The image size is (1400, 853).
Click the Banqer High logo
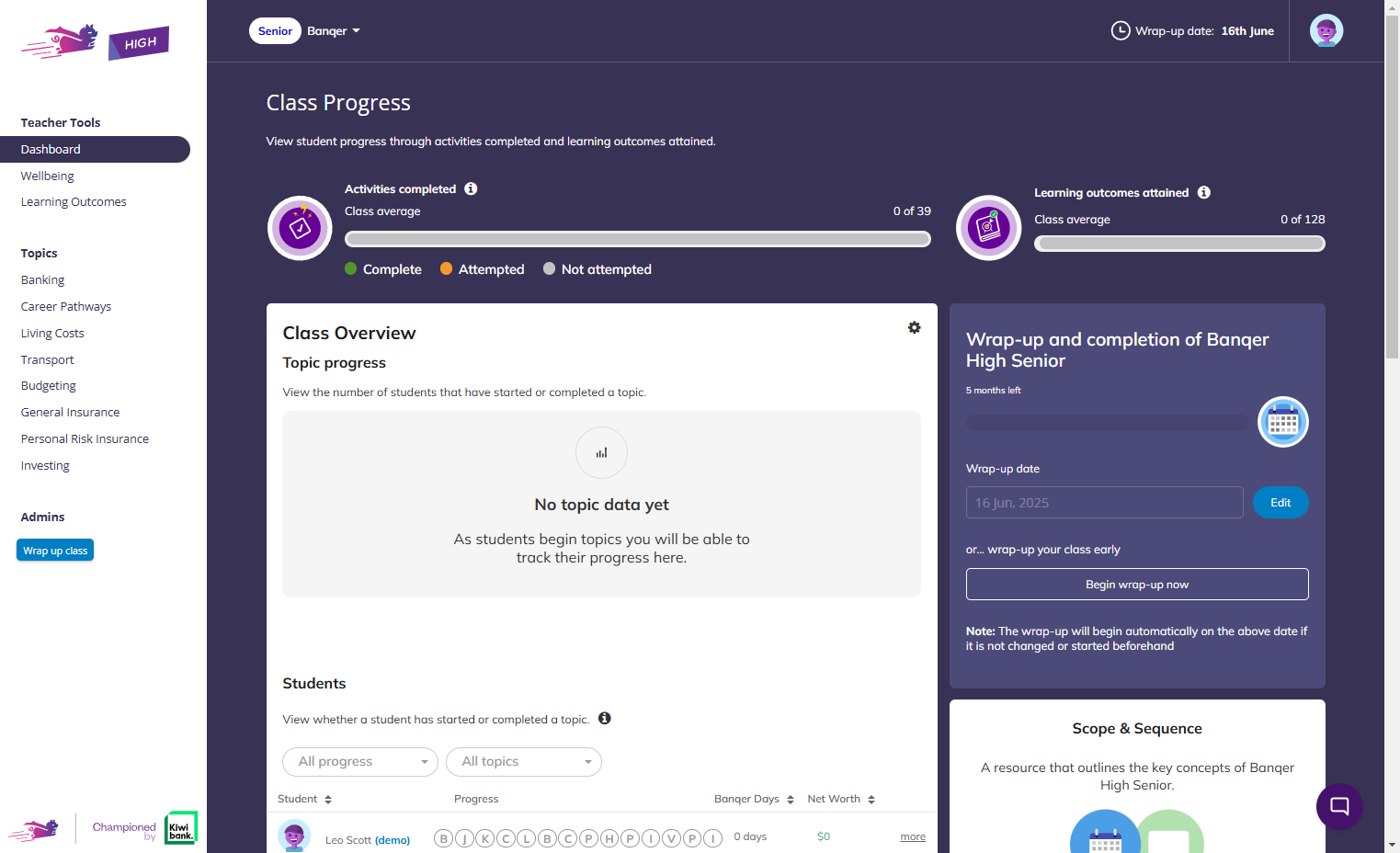click(x=95, y=42)
